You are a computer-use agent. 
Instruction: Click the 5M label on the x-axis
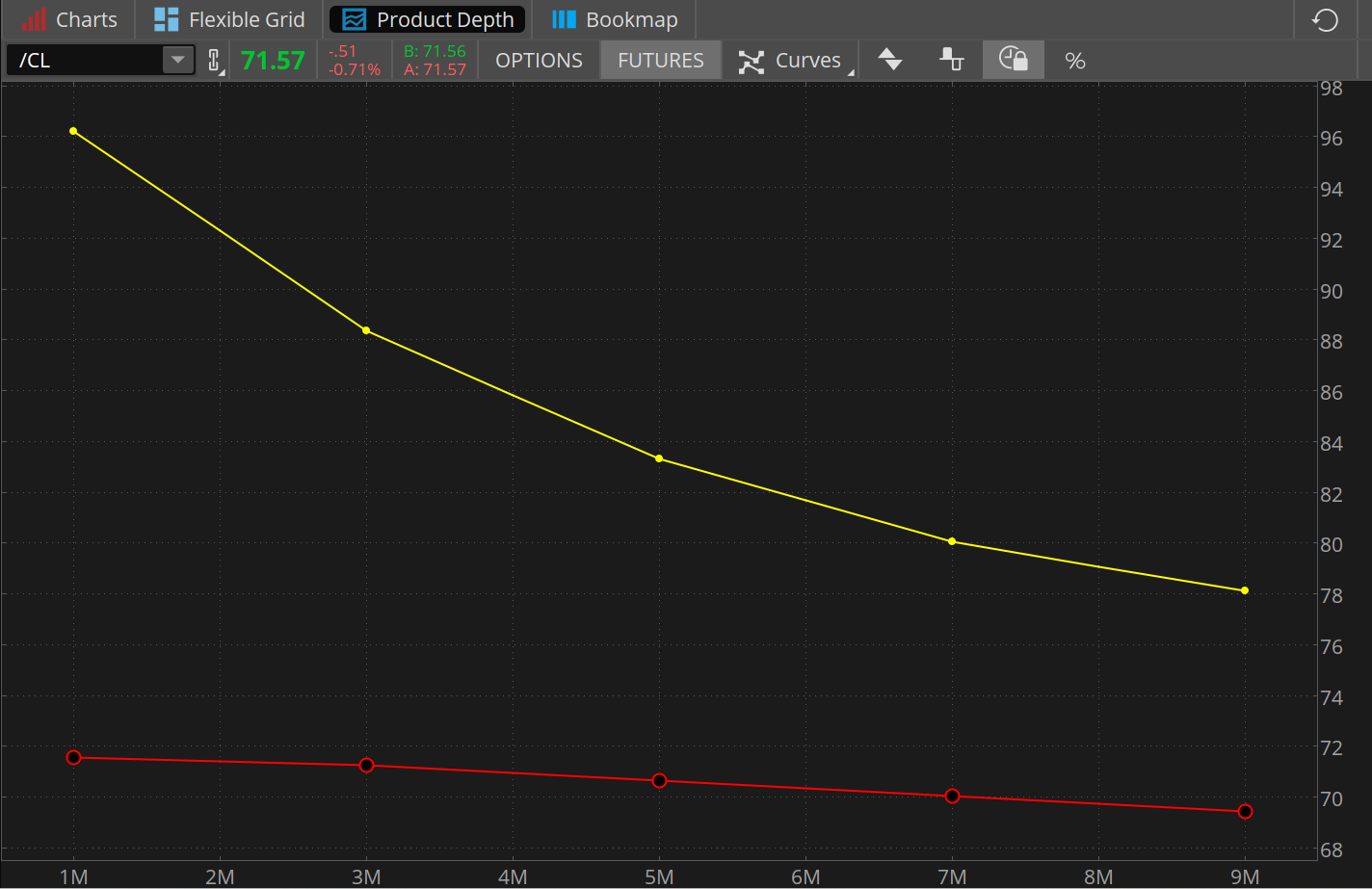tap(659, 876)
